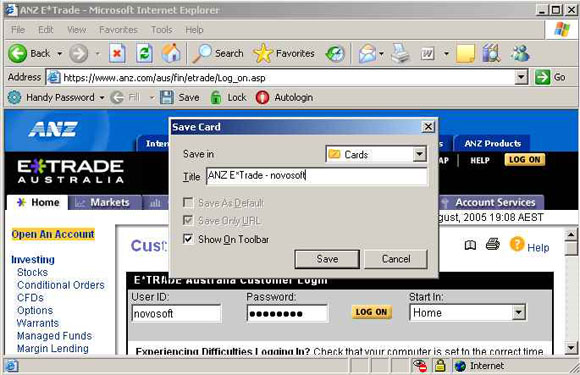The image size is (580, 375).
Task: Click the Title text field
Action: click(317, 176)
